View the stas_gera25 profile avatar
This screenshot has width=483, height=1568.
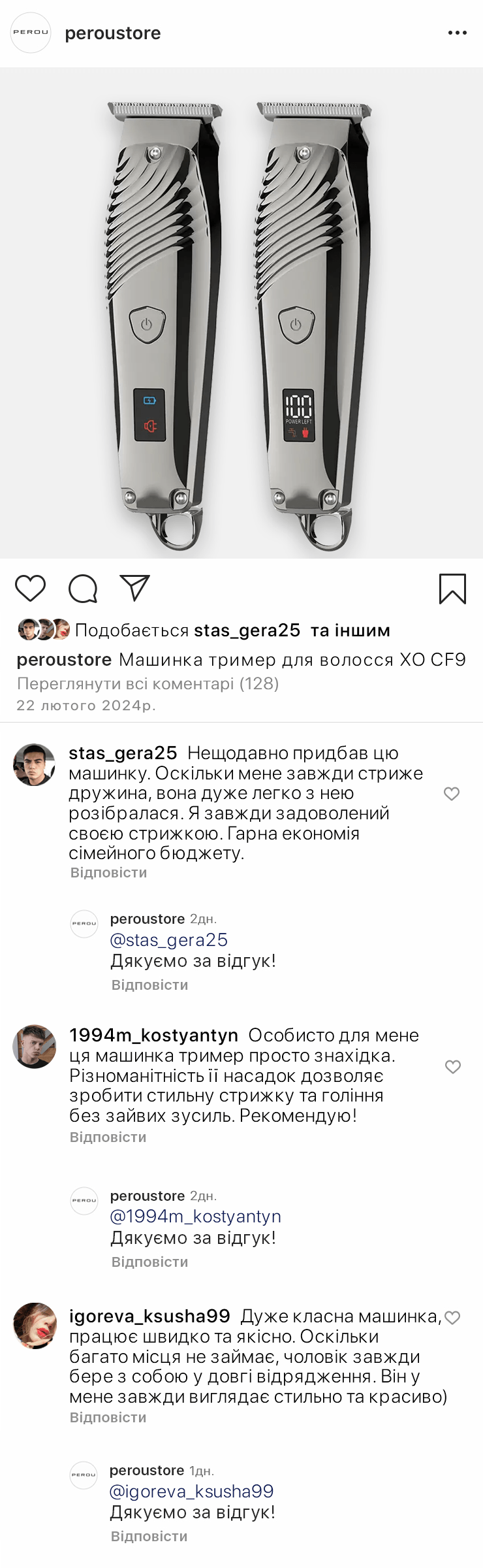point(35,764)
